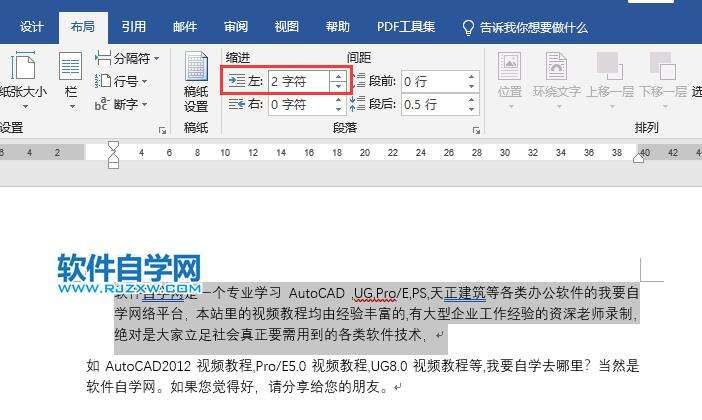Click the 段前 spacing before icon

[358, 81]
